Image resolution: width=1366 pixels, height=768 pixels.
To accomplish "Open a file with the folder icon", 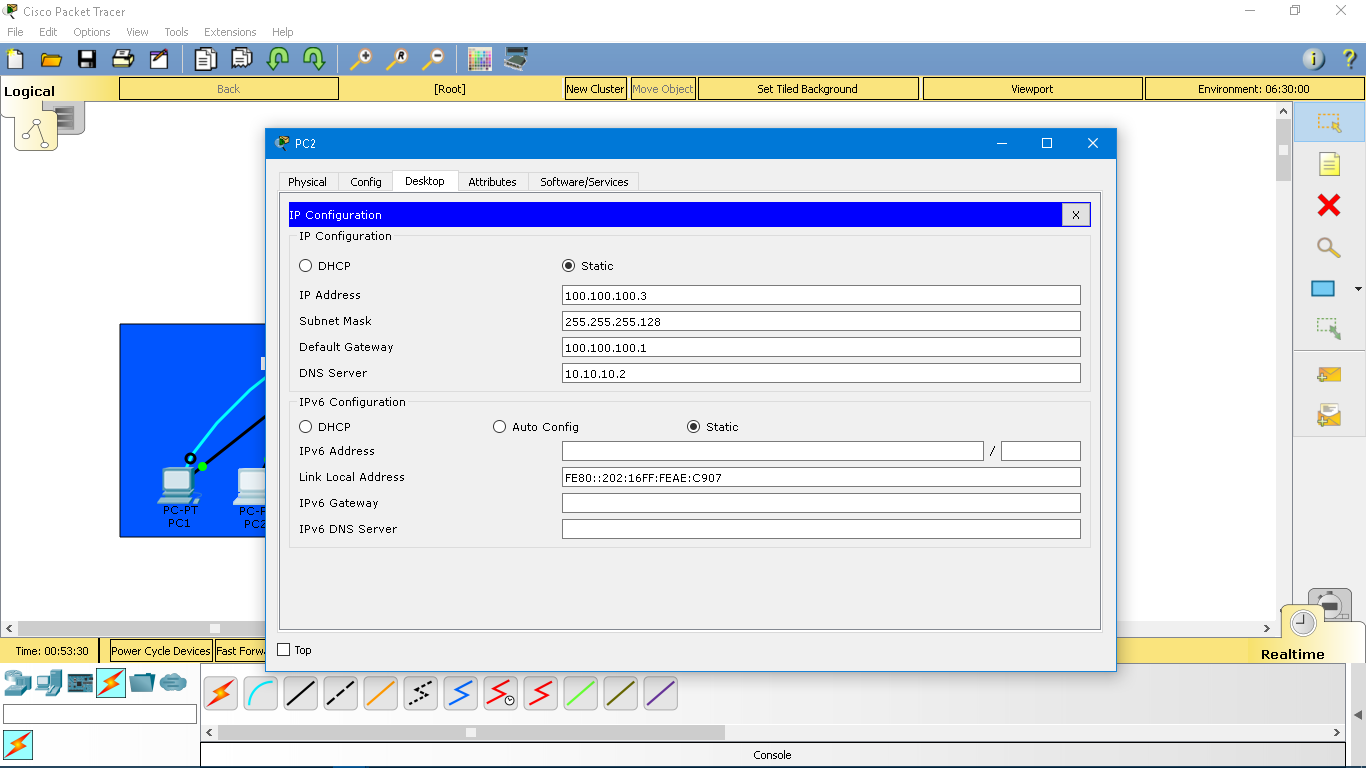I will pos(51,59).
